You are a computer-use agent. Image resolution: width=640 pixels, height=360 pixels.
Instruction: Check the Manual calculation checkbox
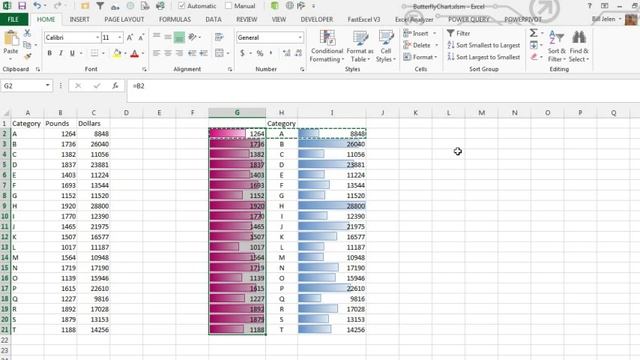tap(229, 6)
